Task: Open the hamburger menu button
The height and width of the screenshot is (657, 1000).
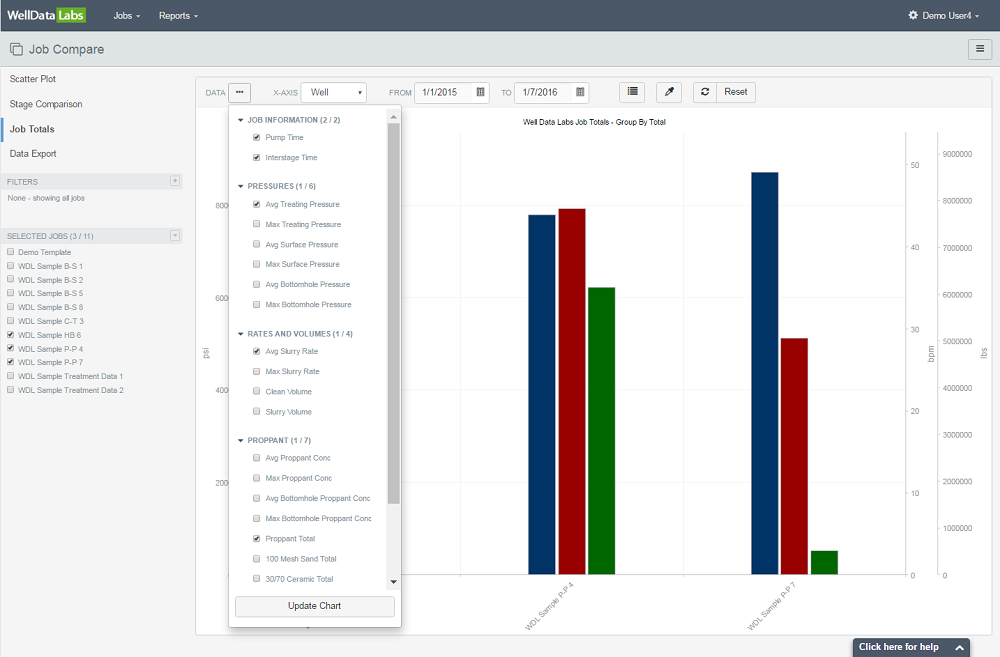Action: point(980,48)
